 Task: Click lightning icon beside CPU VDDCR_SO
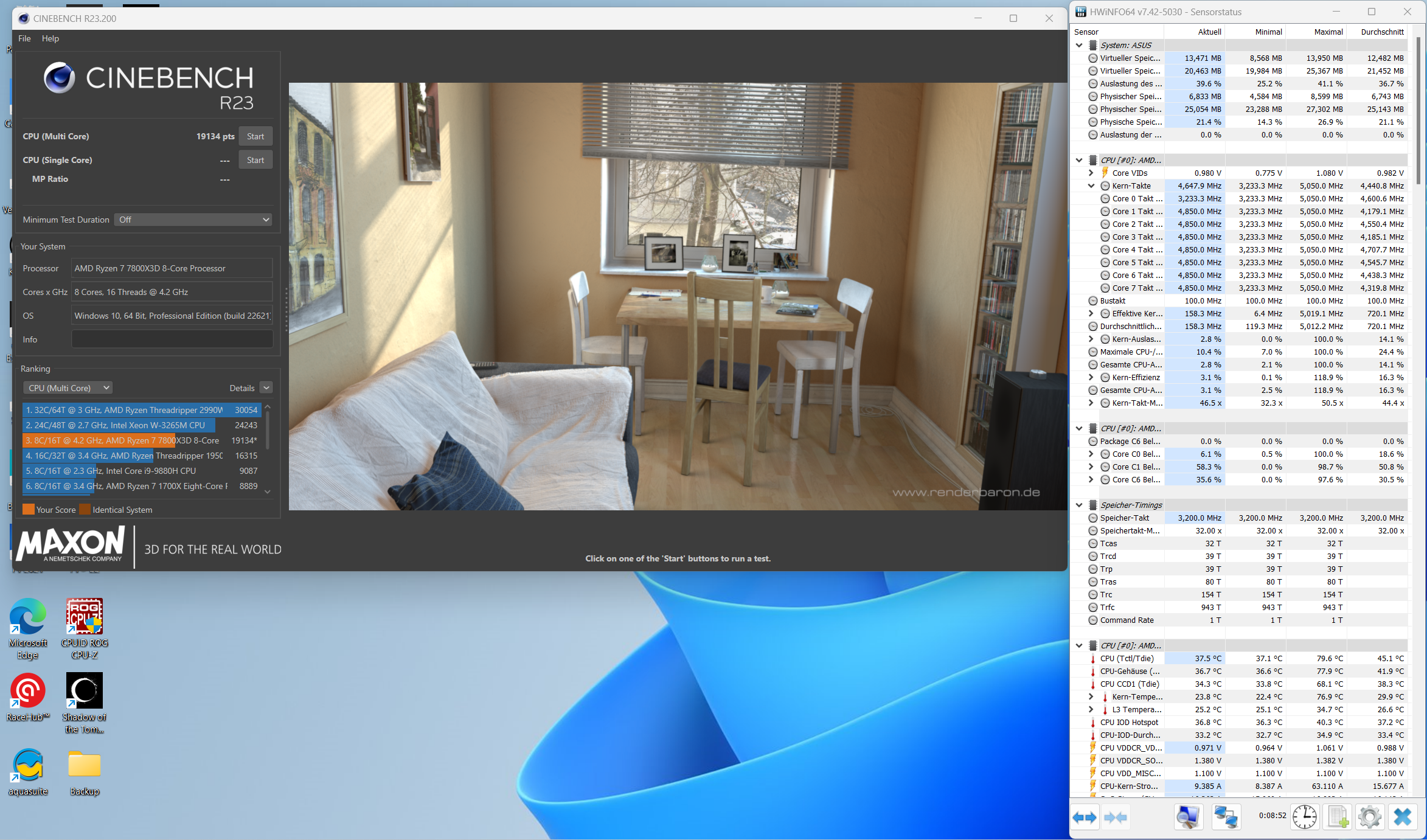(1093, 760)
